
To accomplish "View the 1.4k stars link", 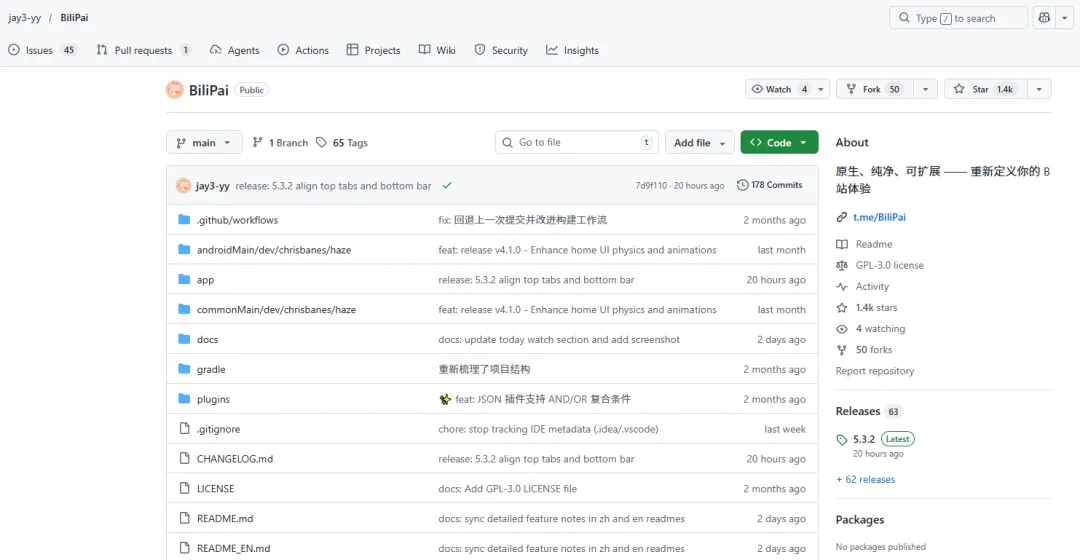I will (876, 308).
